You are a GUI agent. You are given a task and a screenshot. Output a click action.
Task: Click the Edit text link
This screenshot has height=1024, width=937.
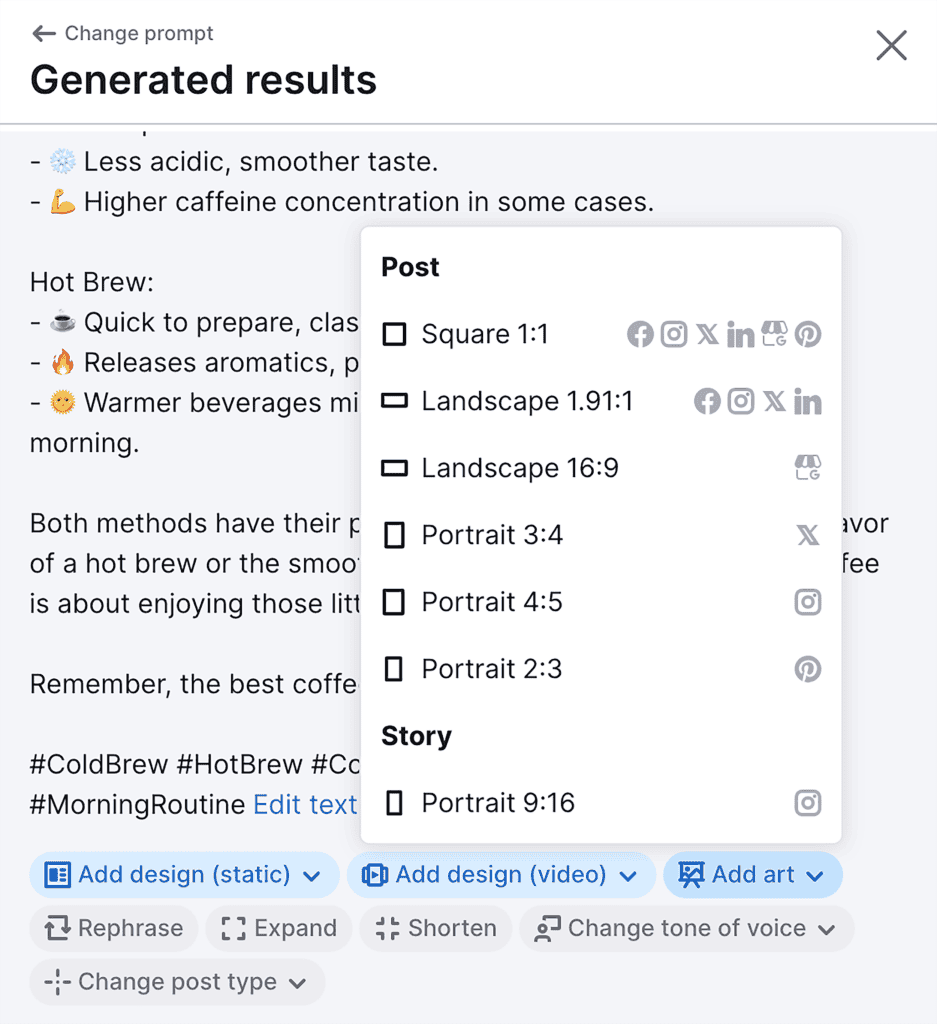(305, 804)
